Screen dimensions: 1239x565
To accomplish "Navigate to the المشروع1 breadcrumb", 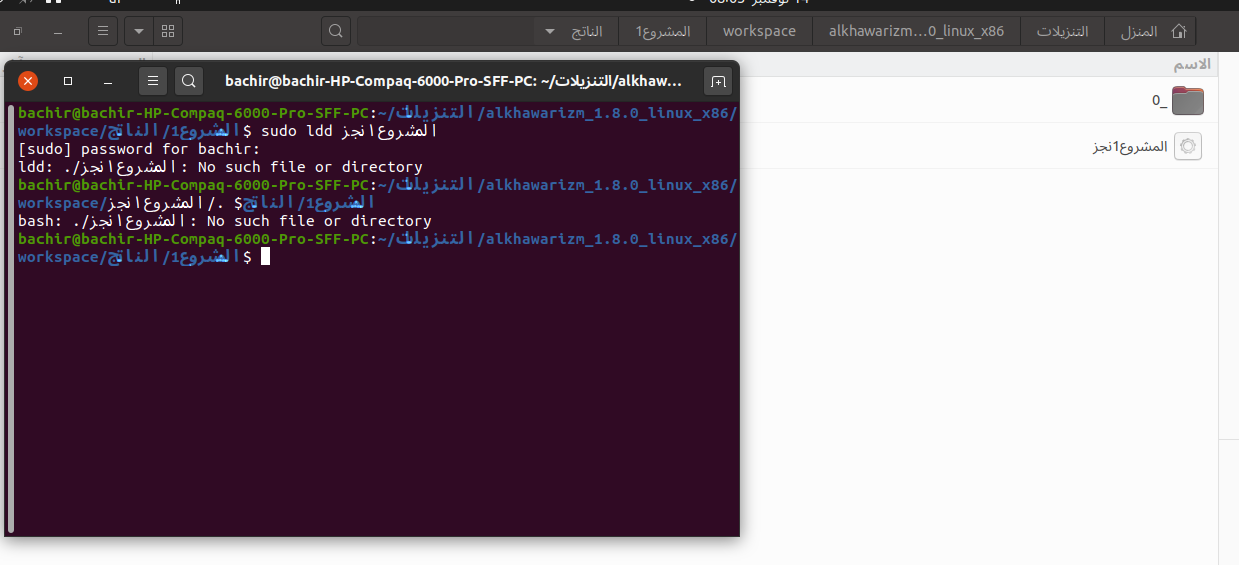I will pyautogui.click(x=663, y=31).
